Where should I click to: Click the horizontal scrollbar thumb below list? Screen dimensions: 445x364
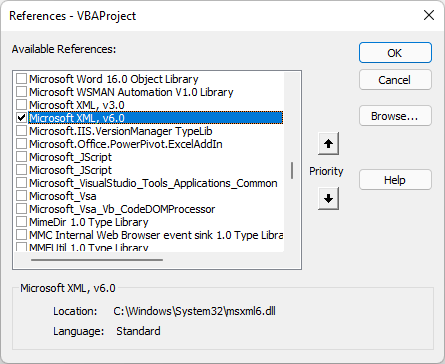pos(97,260)
